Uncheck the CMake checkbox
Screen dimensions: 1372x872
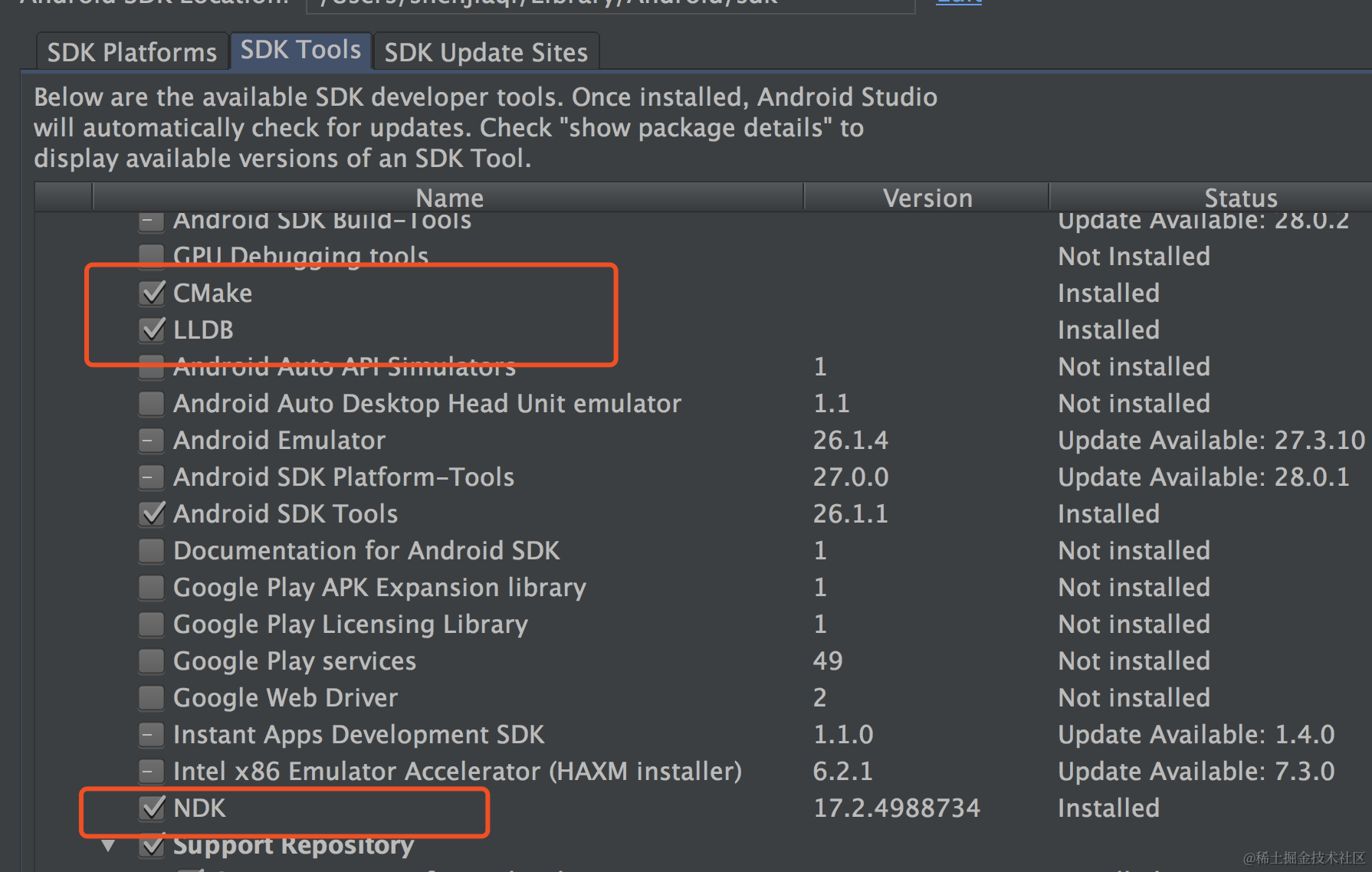152,293
